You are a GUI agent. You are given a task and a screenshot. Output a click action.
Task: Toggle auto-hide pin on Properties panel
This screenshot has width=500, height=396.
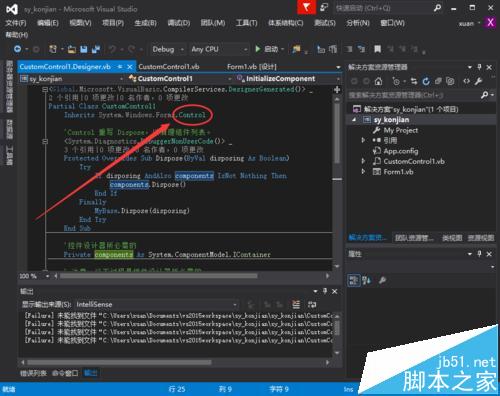(x=479, y=254)
